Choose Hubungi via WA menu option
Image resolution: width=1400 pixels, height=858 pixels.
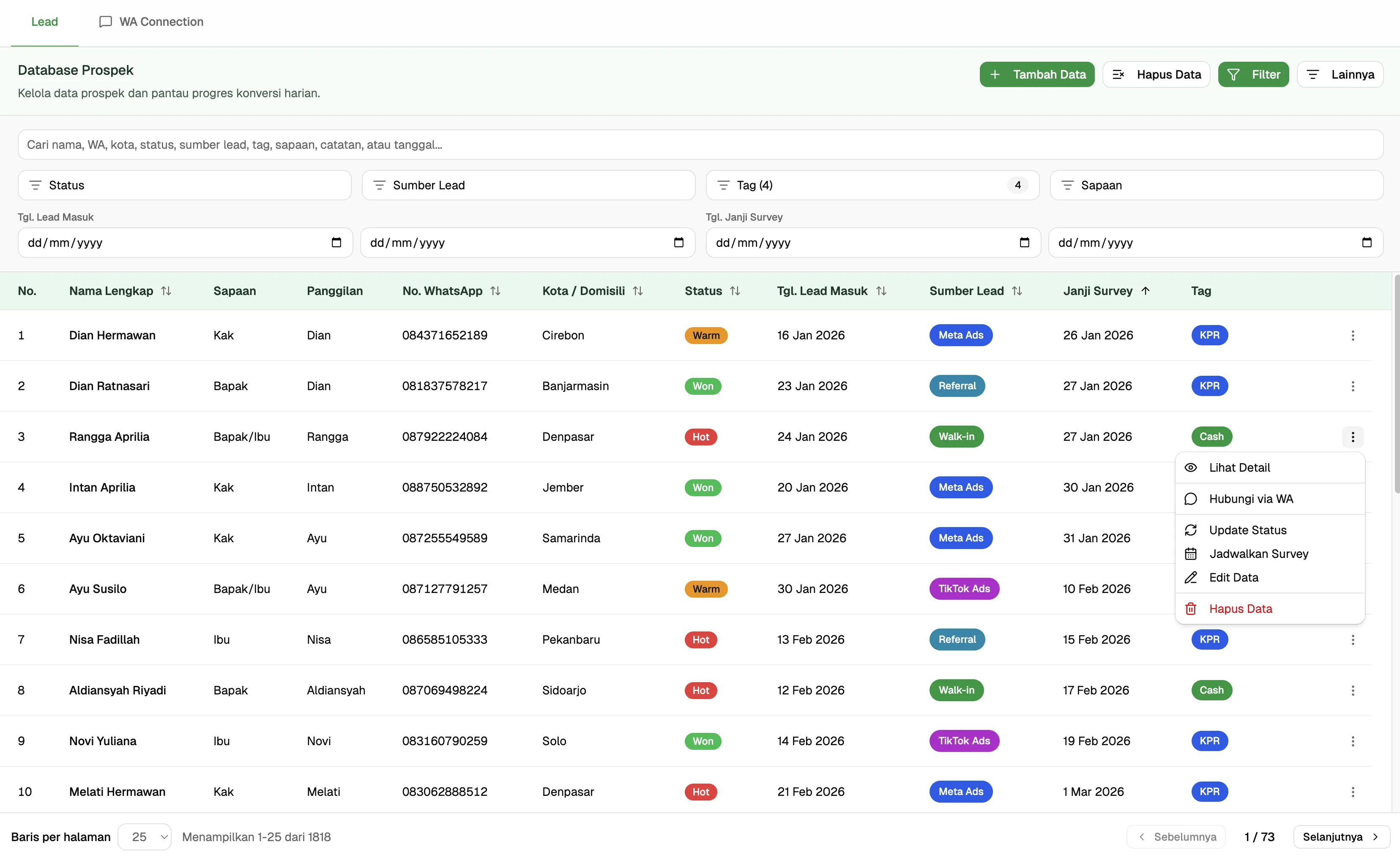click(1269, 499)
